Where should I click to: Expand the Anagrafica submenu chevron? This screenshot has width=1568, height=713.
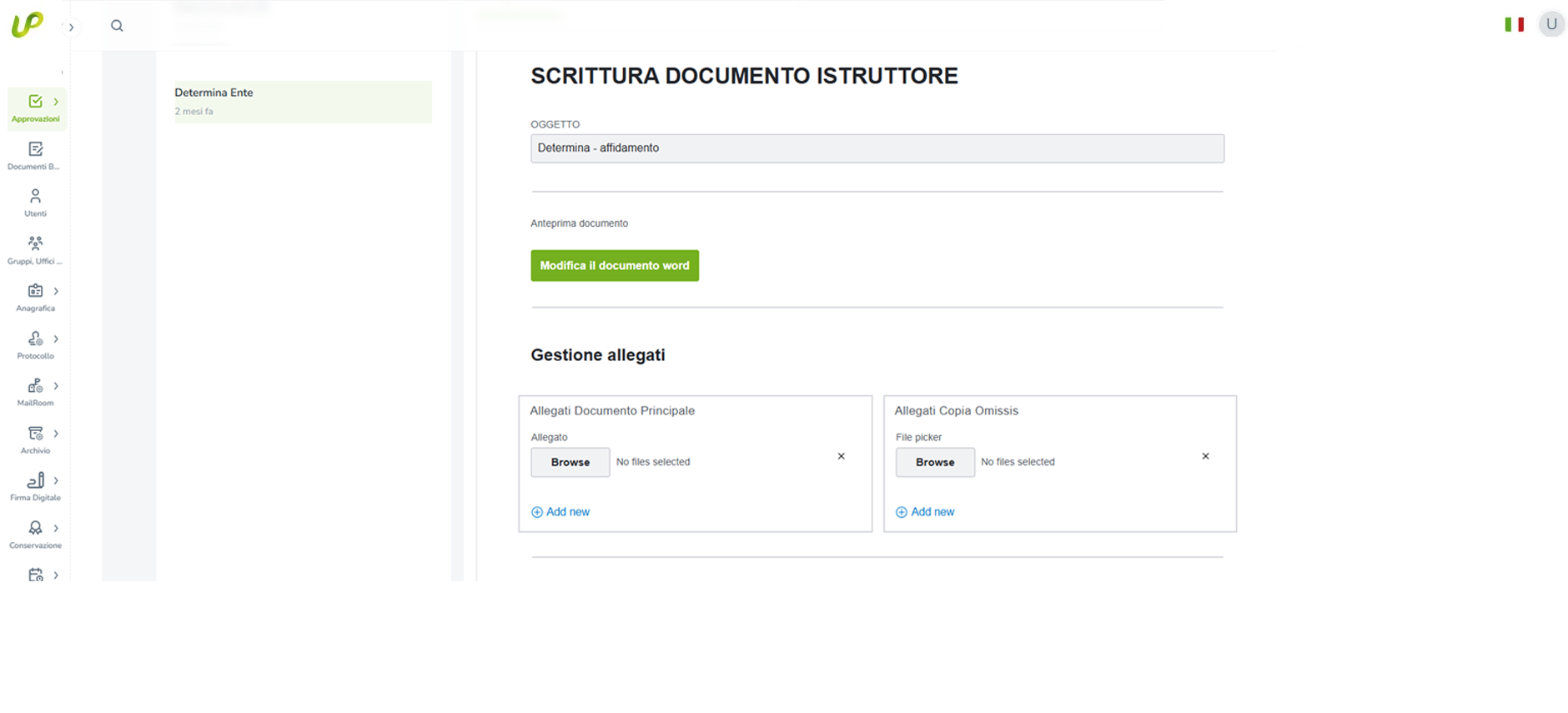56,291
